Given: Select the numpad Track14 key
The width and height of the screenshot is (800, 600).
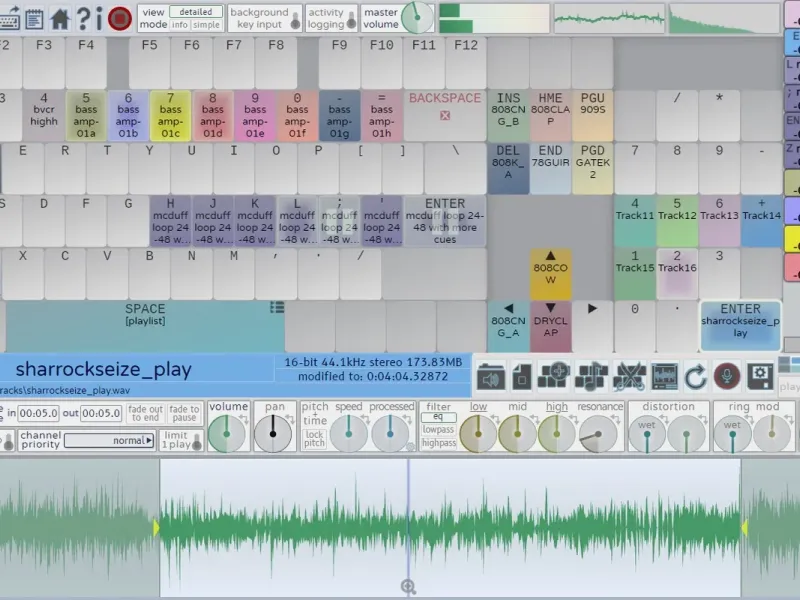Looking at the screenshot, I should tap(761, 221).
